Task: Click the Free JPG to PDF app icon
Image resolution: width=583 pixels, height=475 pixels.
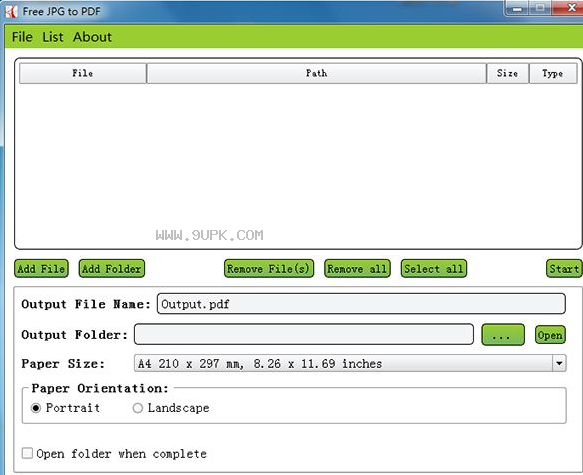Action: click(x=11, y=12)
